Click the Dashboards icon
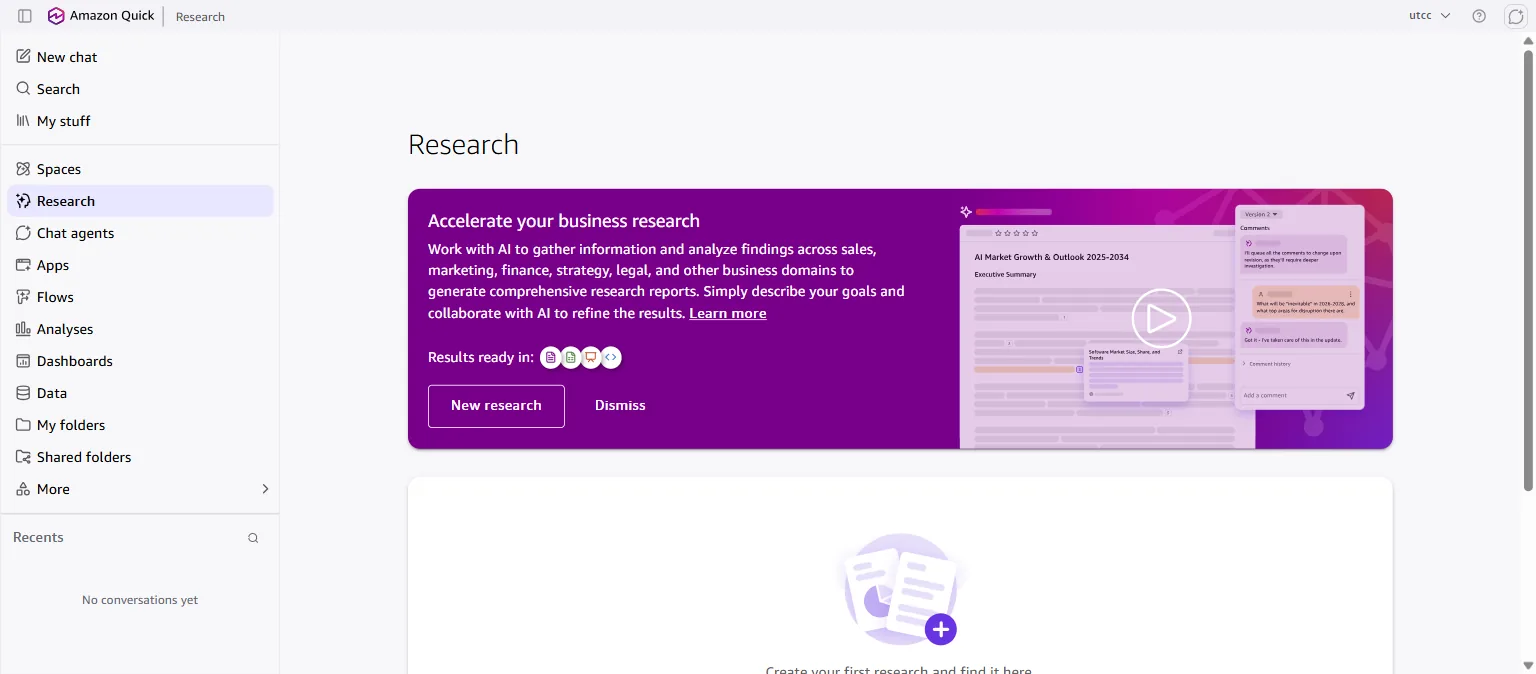 point(24,361)
